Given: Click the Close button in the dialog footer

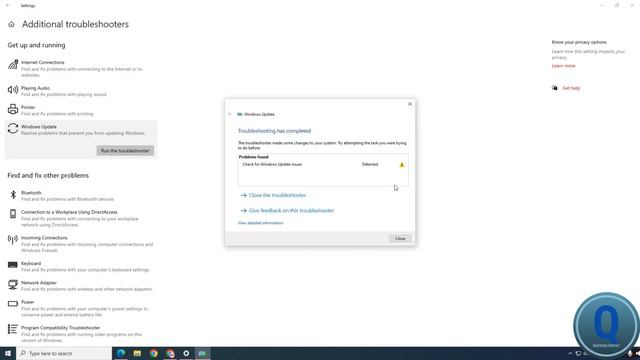Looking at the screenshot, I should point(400,238).
